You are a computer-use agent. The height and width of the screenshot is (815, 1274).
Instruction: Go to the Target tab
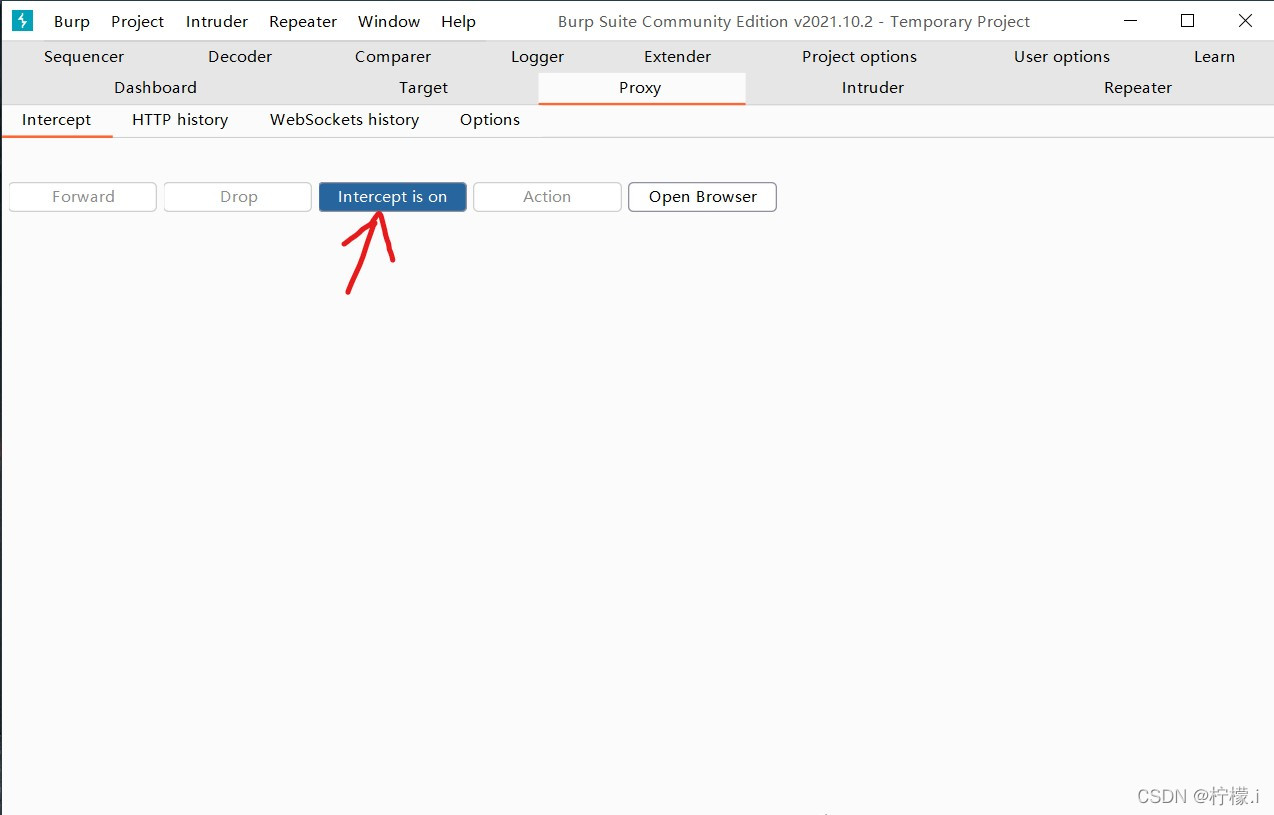[x=424, y=88]
